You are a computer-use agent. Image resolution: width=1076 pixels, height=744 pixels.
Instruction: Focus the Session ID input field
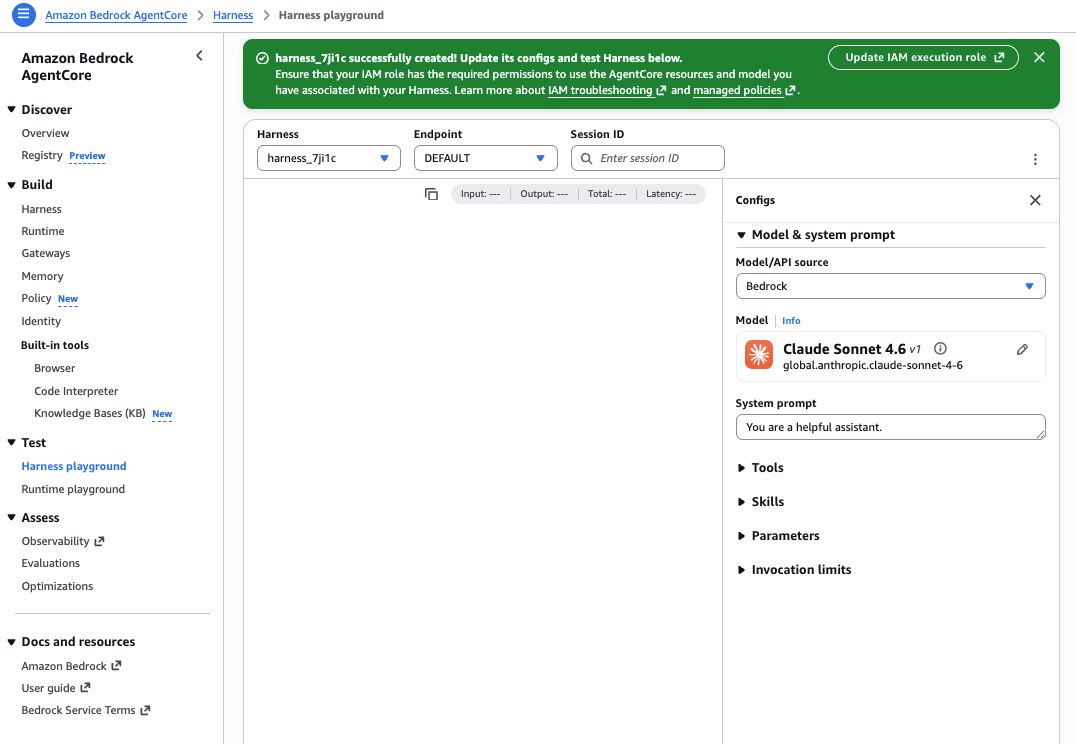point(647,158)
